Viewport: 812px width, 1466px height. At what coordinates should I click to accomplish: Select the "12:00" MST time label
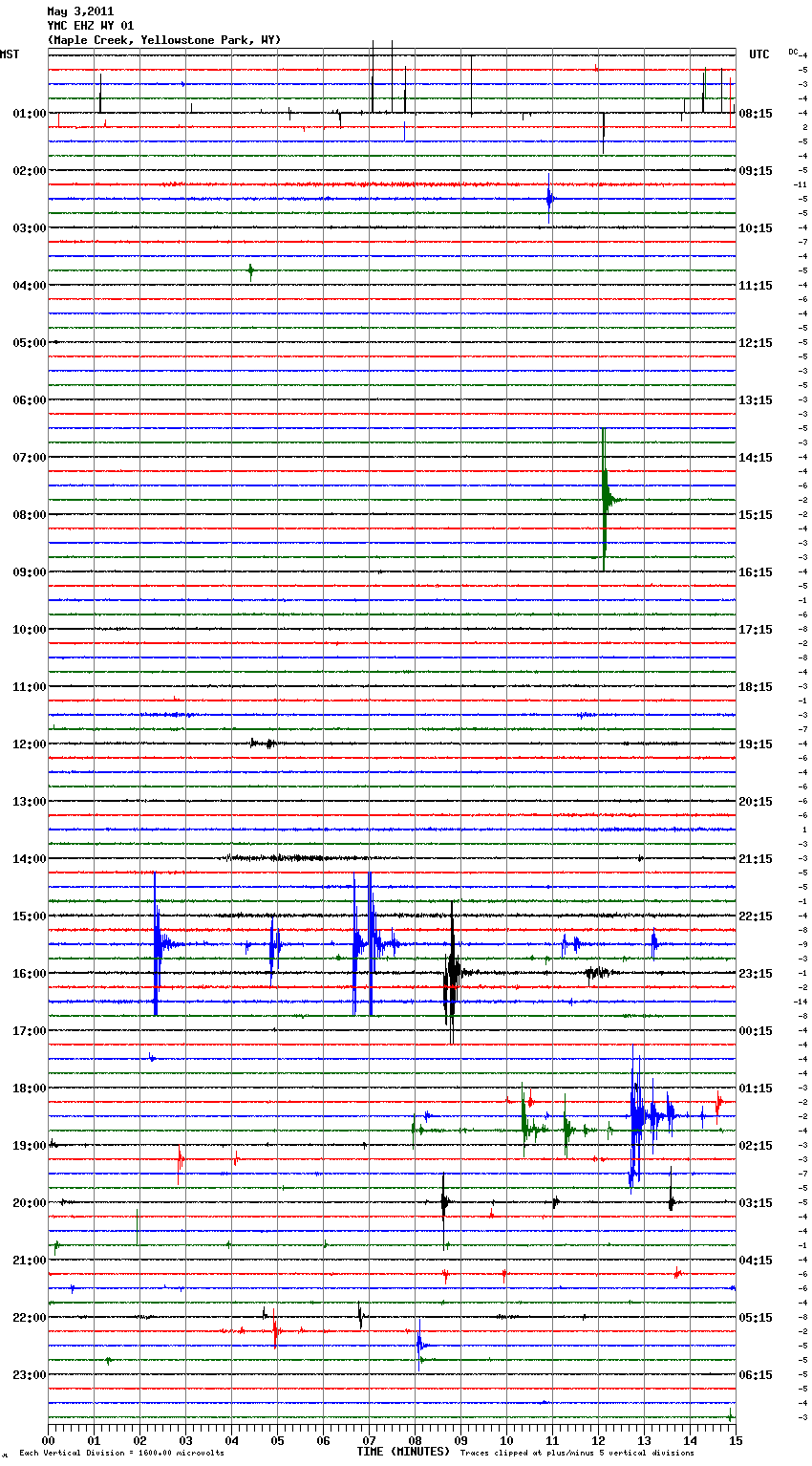tap(30, 744)
